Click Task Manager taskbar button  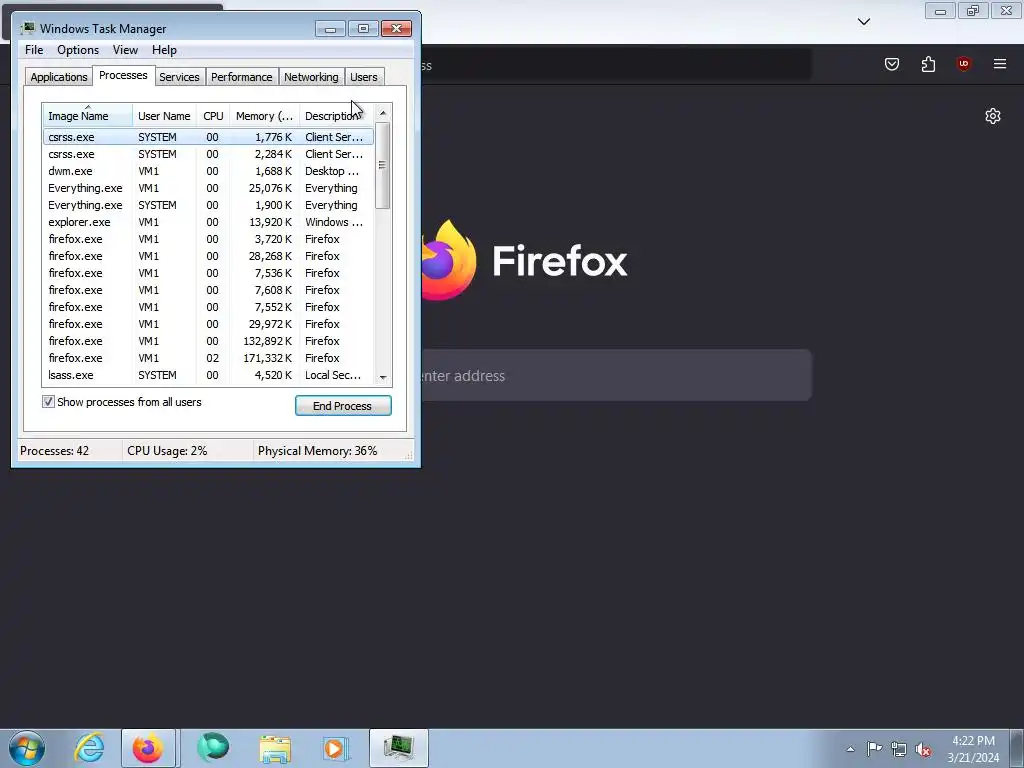coord(398,748)
